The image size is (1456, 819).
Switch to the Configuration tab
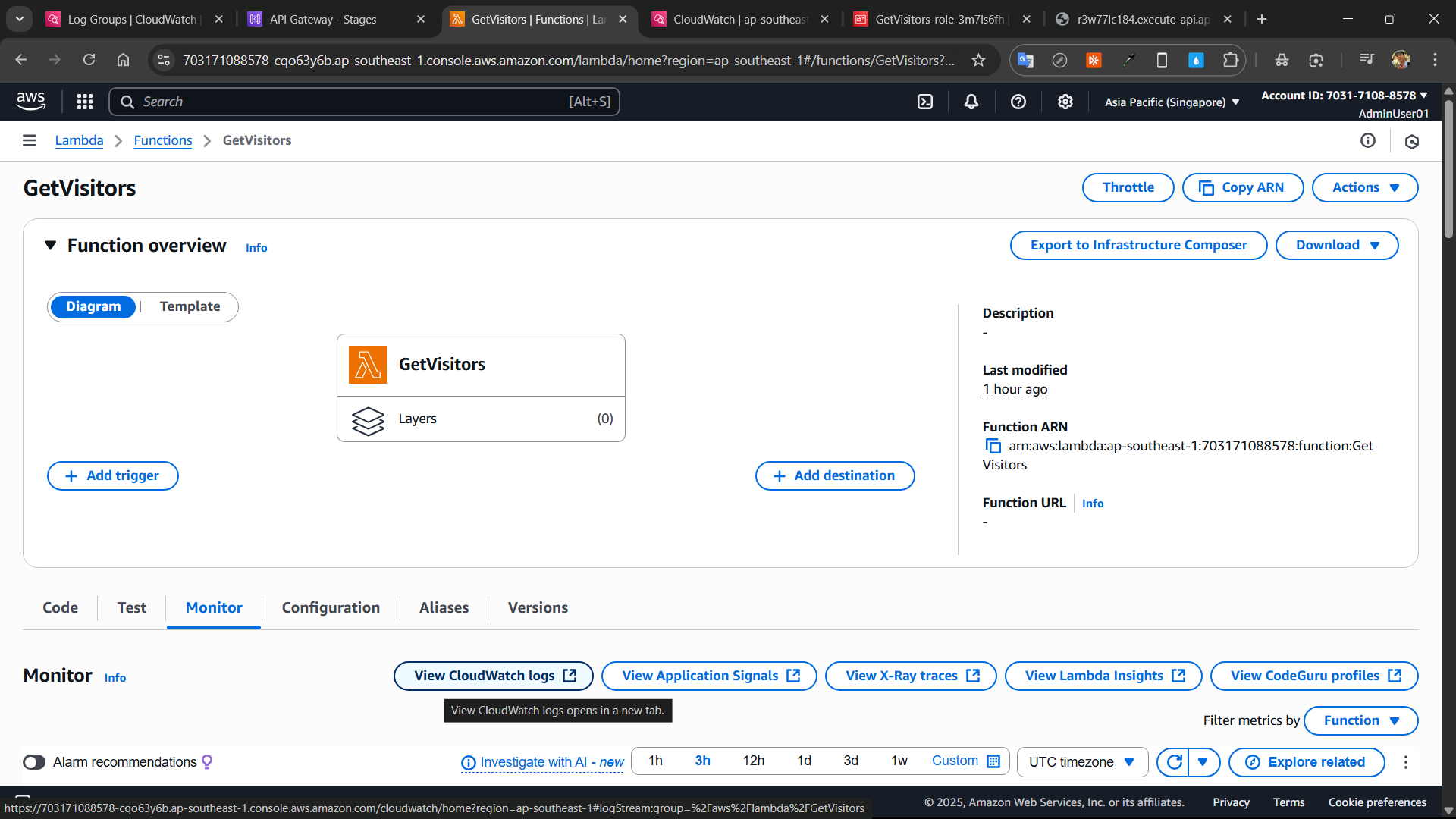coord(331,607)
